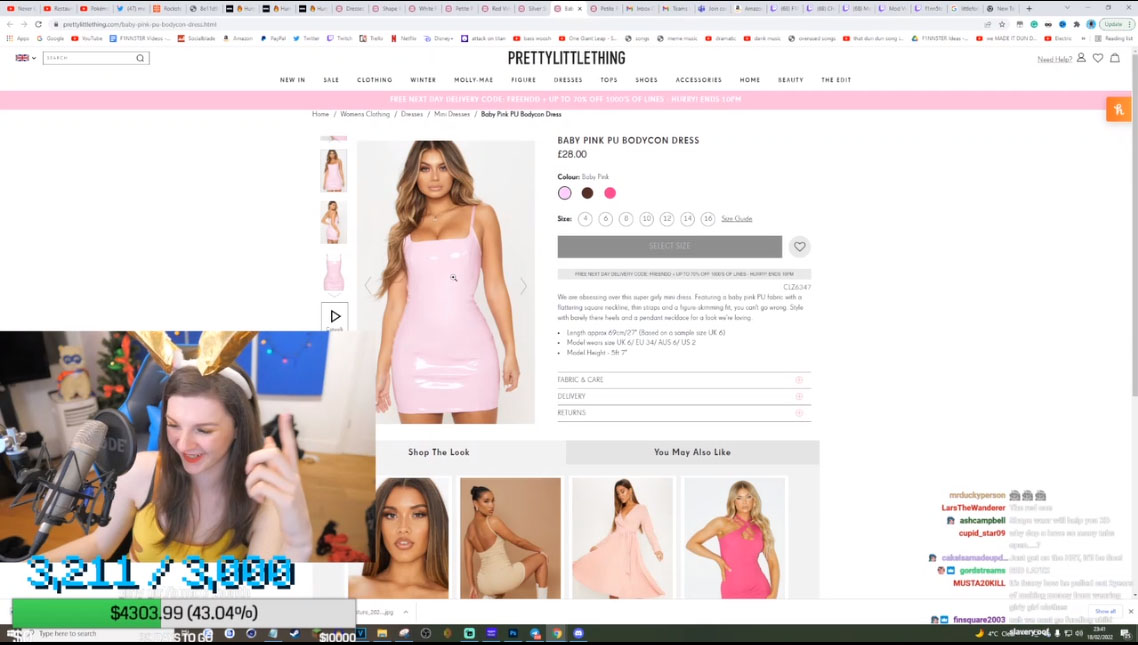Viewport: 1138px width, 645px height.
Task: Select size 10
Action: 646,218
